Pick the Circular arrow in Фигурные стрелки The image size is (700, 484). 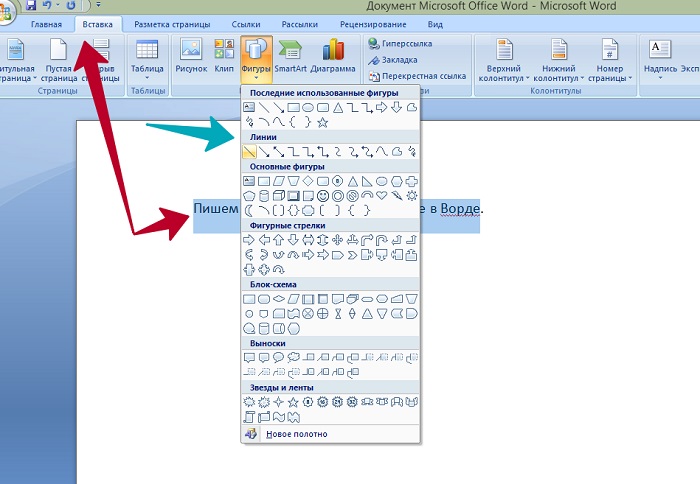[279, 270]
